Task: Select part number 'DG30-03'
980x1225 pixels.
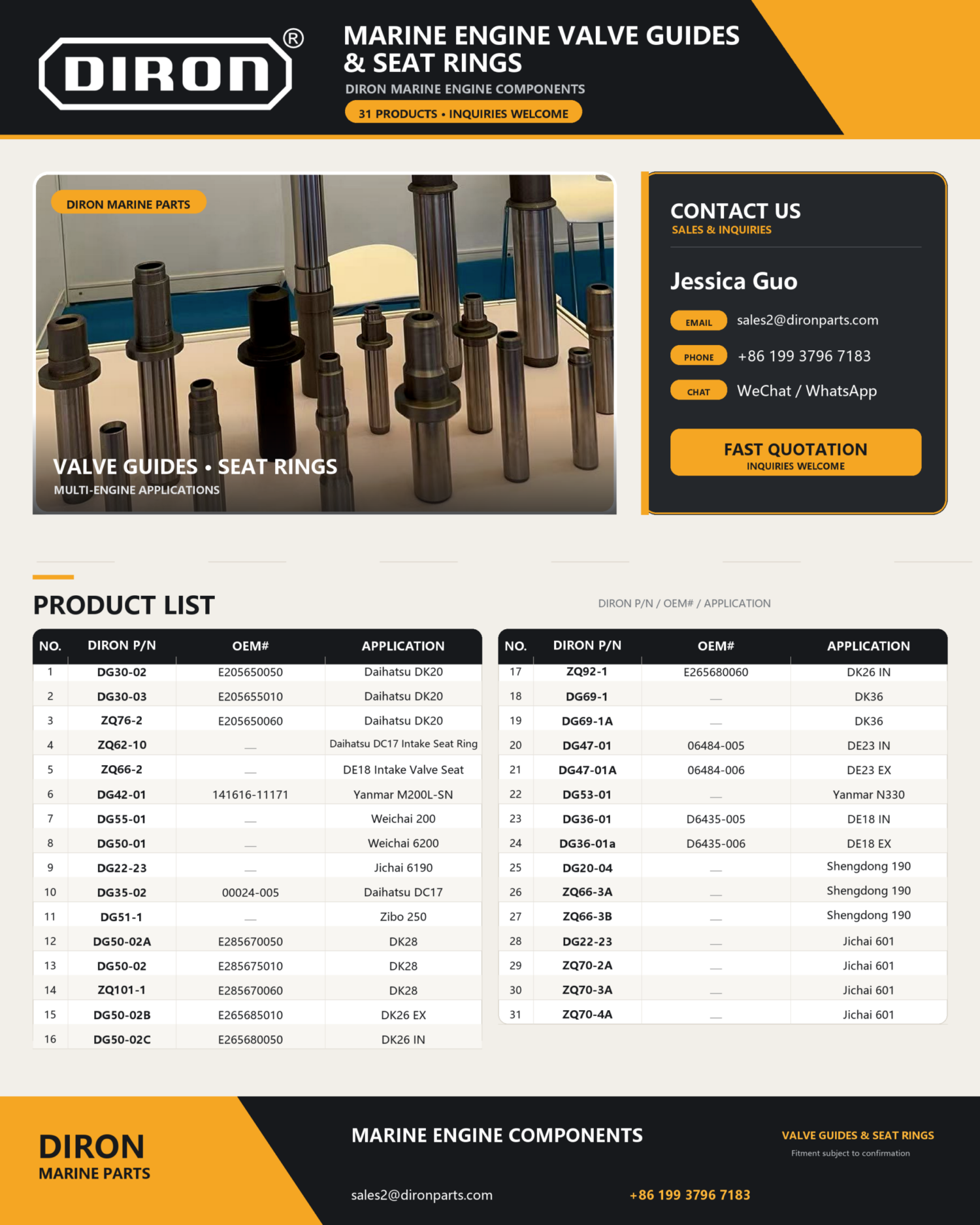Action: (x=122, y=696)
